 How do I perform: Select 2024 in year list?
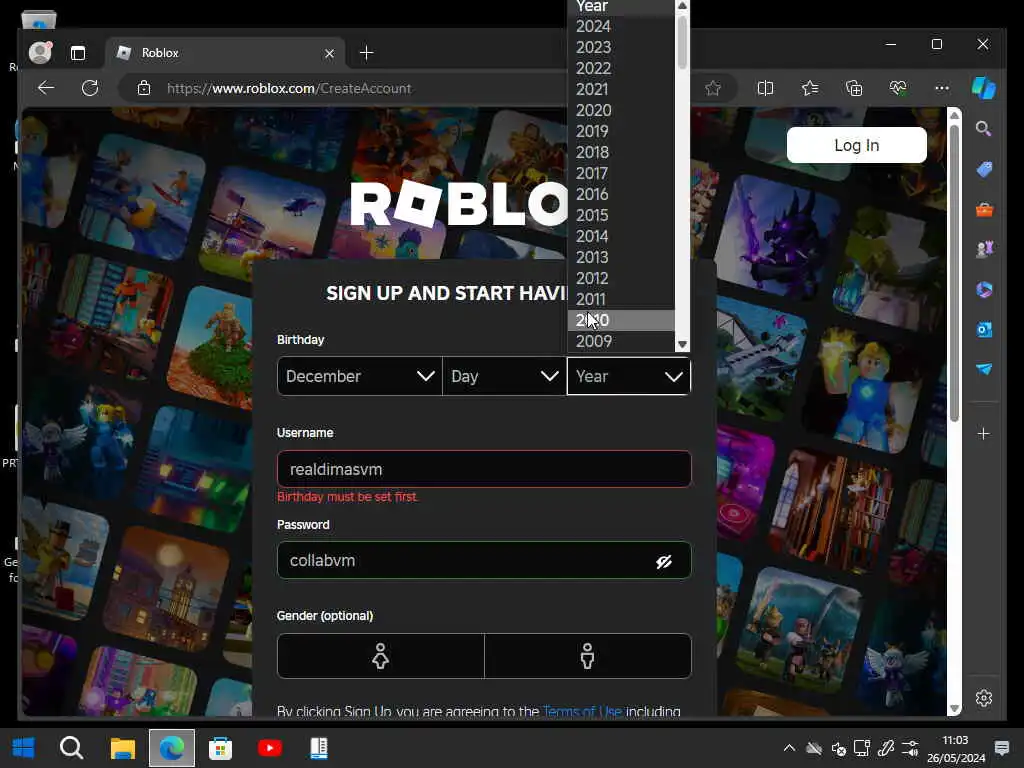(620, 26)
